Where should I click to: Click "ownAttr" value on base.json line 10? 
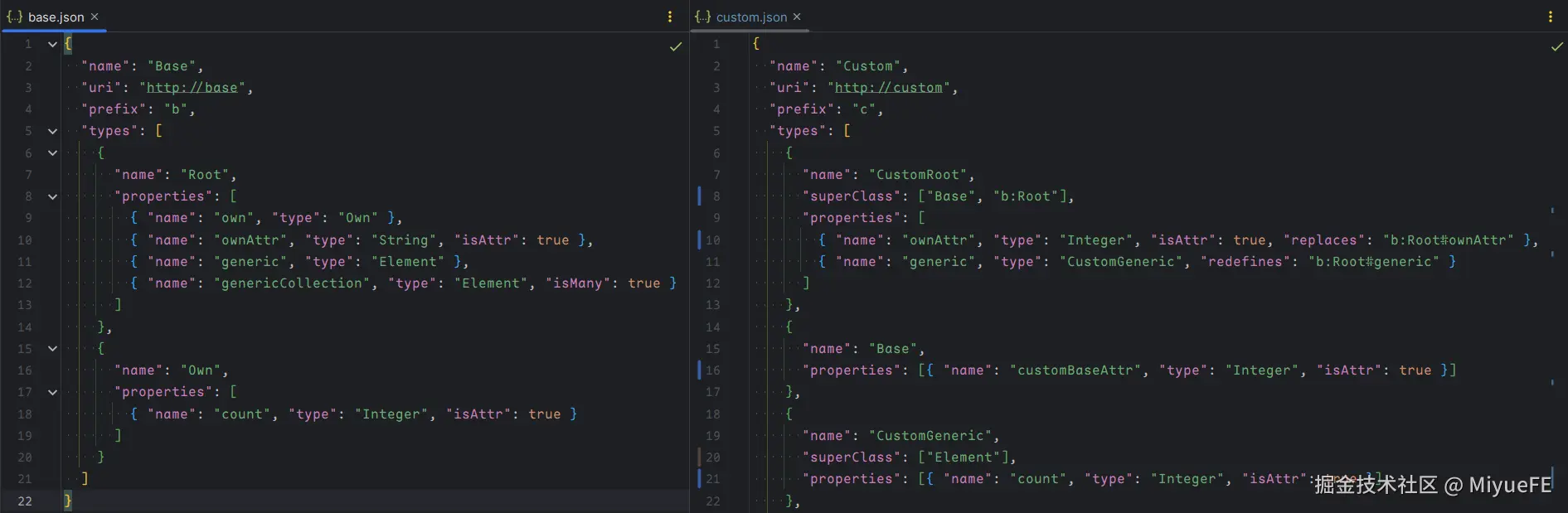click(x=250, y=240)
